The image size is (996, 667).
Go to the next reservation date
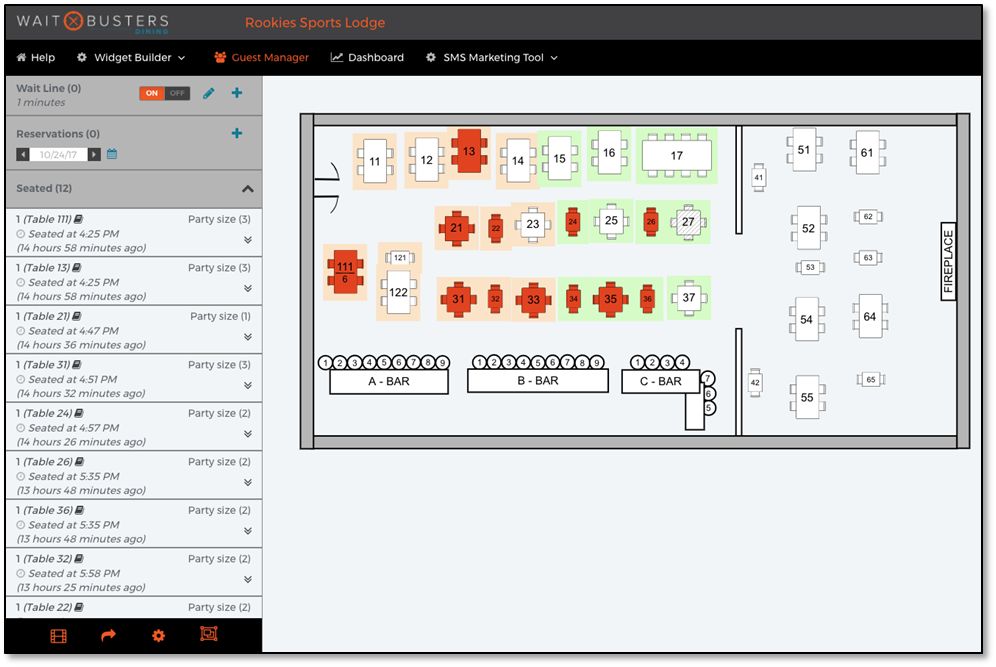(94, 154)
